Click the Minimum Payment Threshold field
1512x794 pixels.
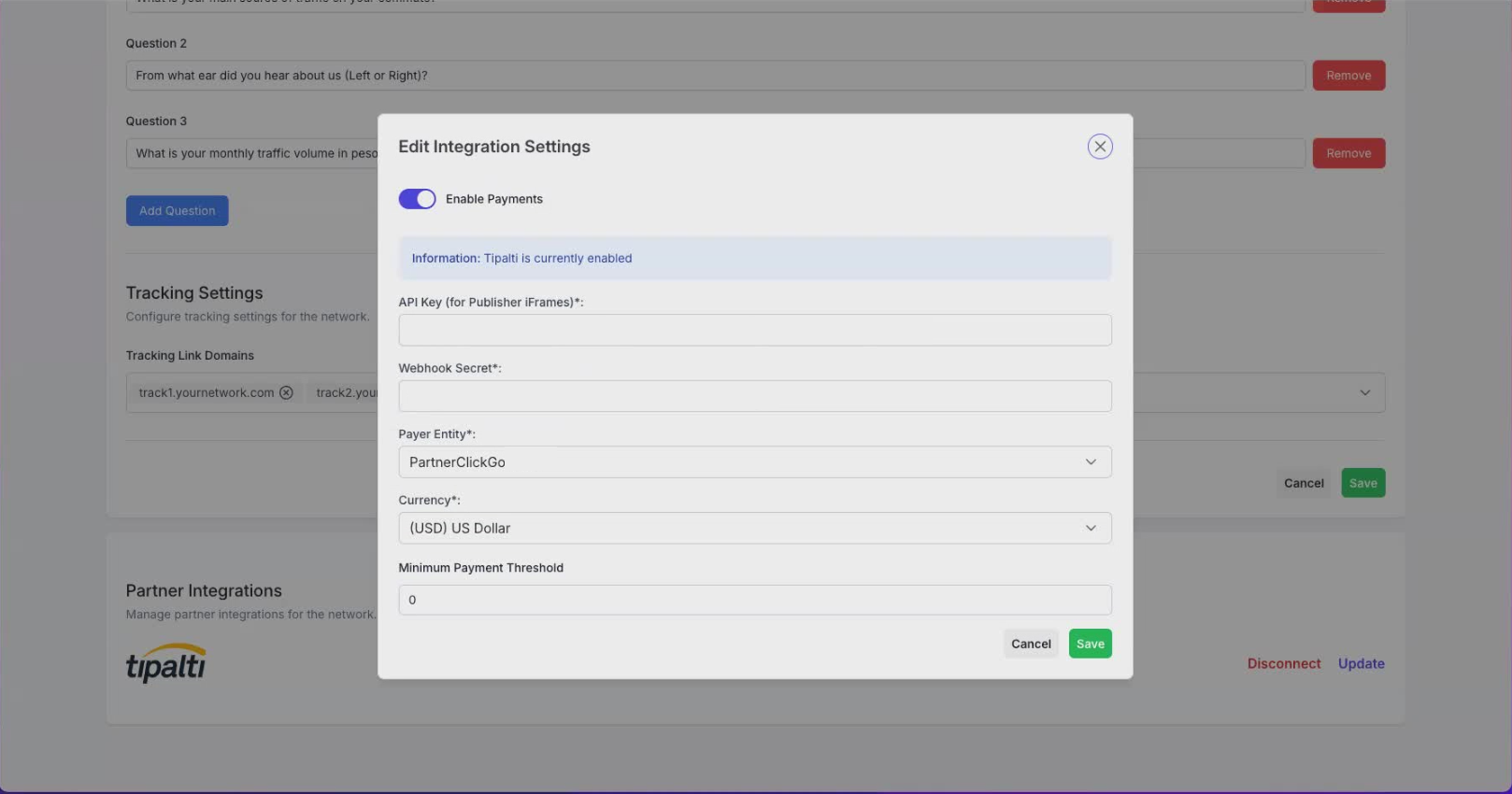coord(754,600)
